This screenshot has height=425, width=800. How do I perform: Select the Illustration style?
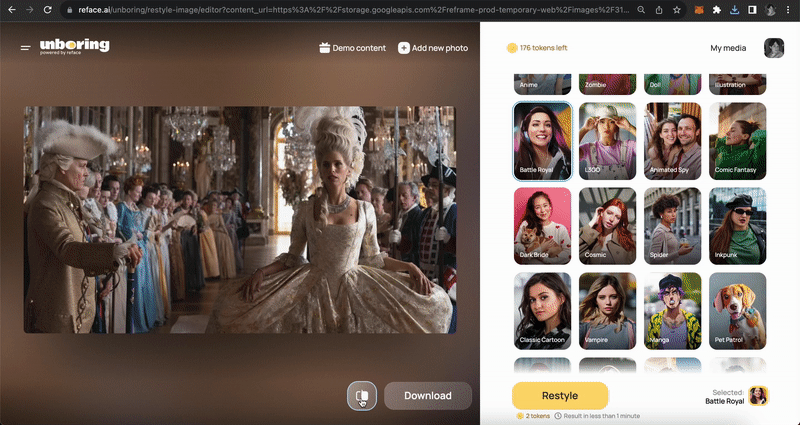[737, 84]
